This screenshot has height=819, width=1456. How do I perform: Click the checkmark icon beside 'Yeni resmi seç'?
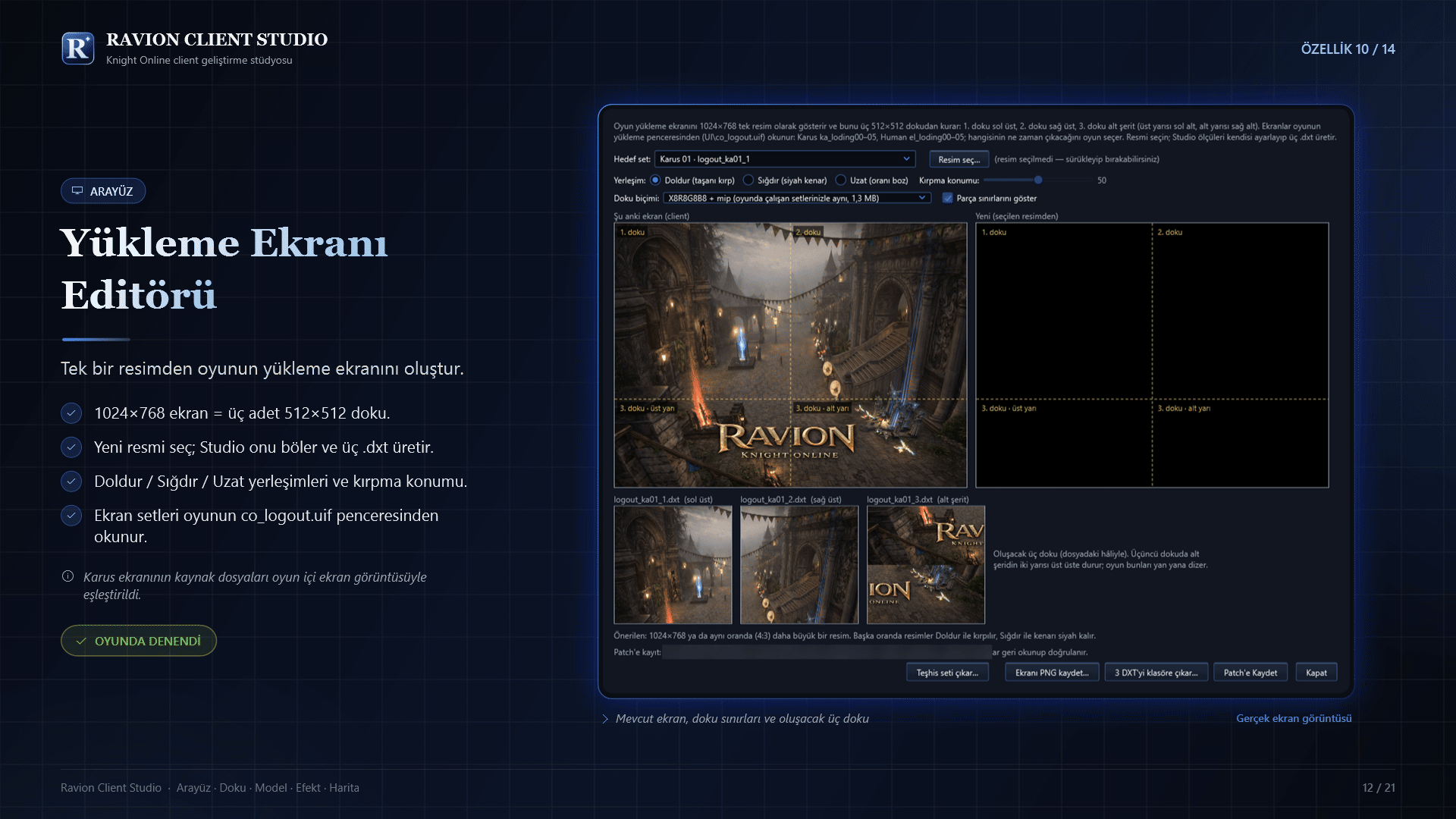tap(71, 447)
